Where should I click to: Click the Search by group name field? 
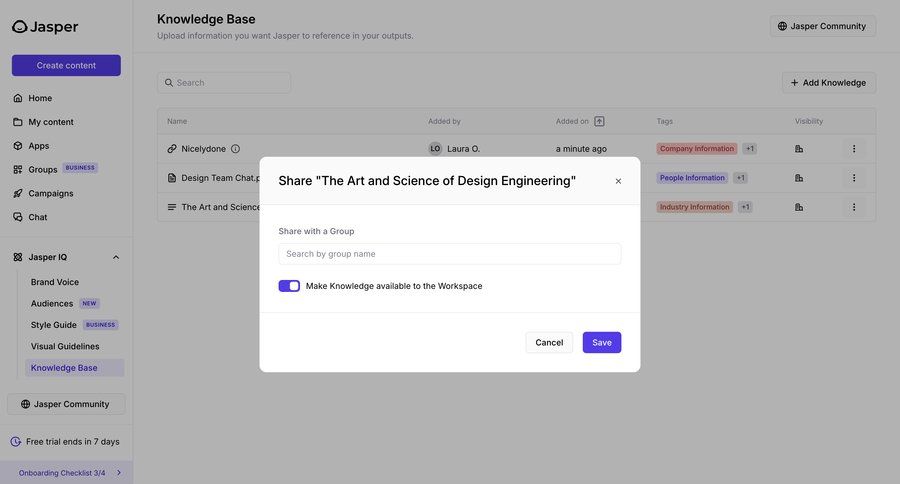(x=449, y=254)
